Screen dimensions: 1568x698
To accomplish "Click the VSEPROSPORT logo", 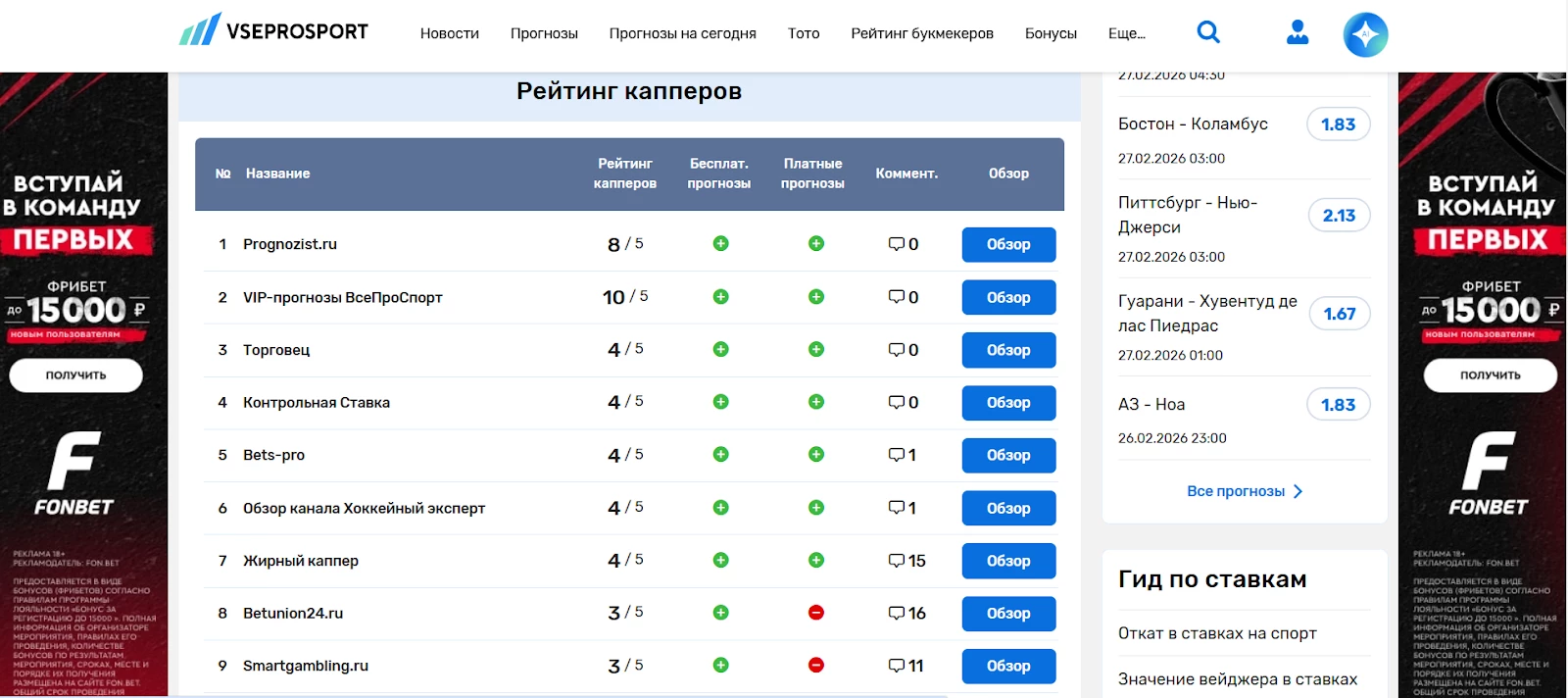I will click(x=273, y=30).
